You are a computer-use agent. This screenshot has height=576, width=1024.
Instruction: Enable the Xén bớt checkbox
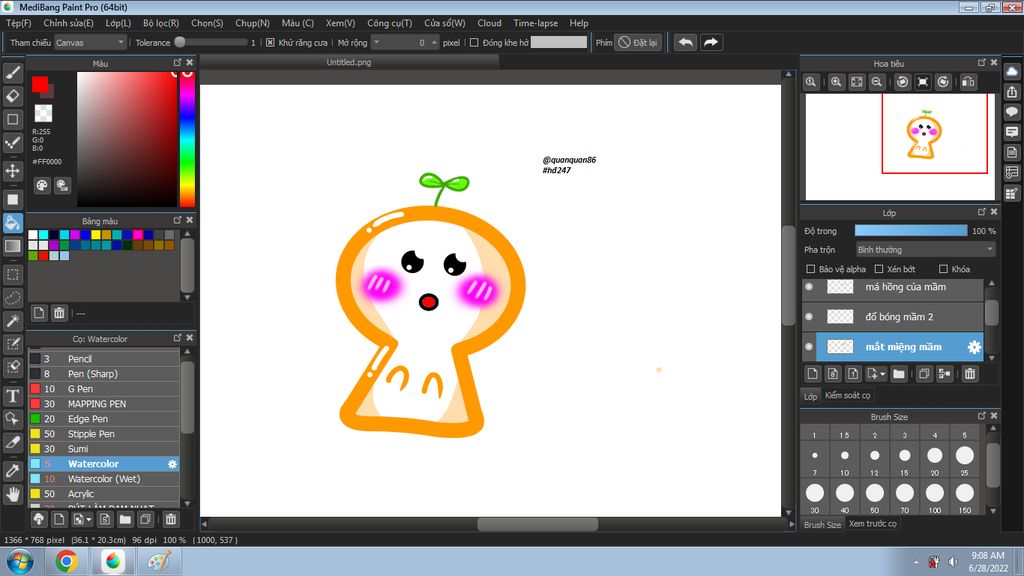click(x=879, y=269)
